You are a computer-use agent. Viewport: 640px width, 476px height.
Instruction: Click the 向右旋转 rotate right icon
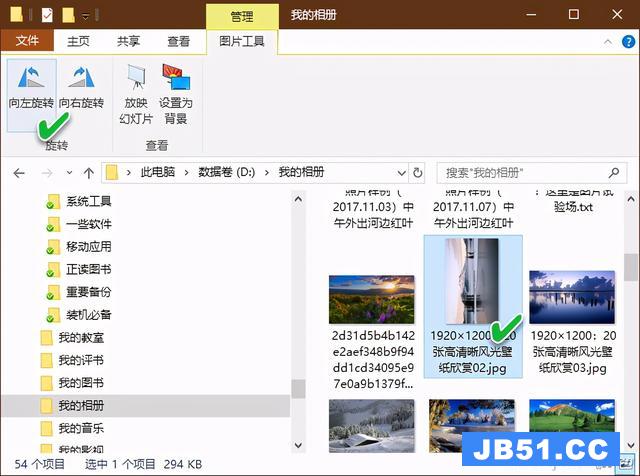pos(81,88)
